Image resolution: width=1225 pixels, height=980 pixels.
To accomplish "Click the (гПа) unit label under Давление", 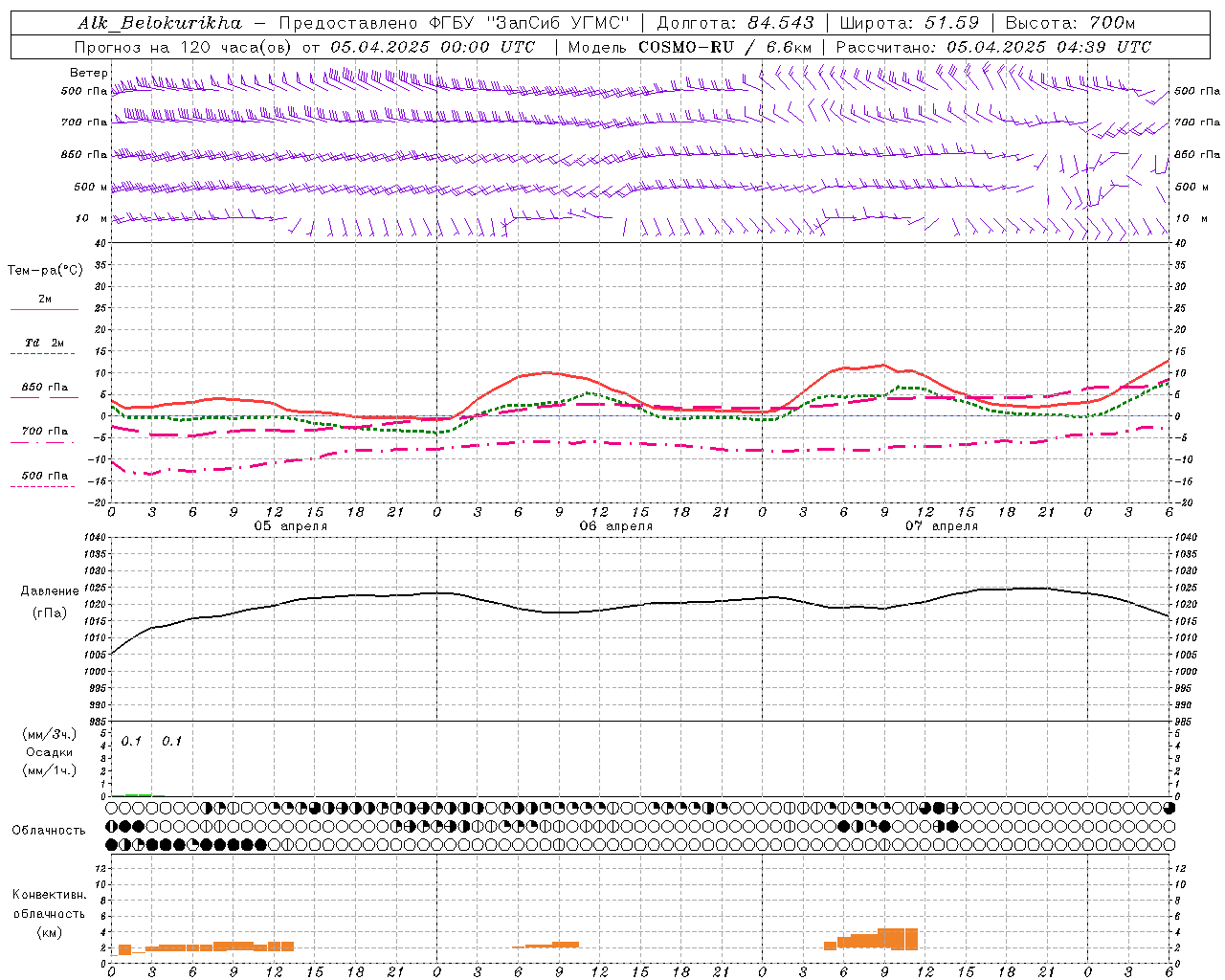I will (x=50, y=613).
